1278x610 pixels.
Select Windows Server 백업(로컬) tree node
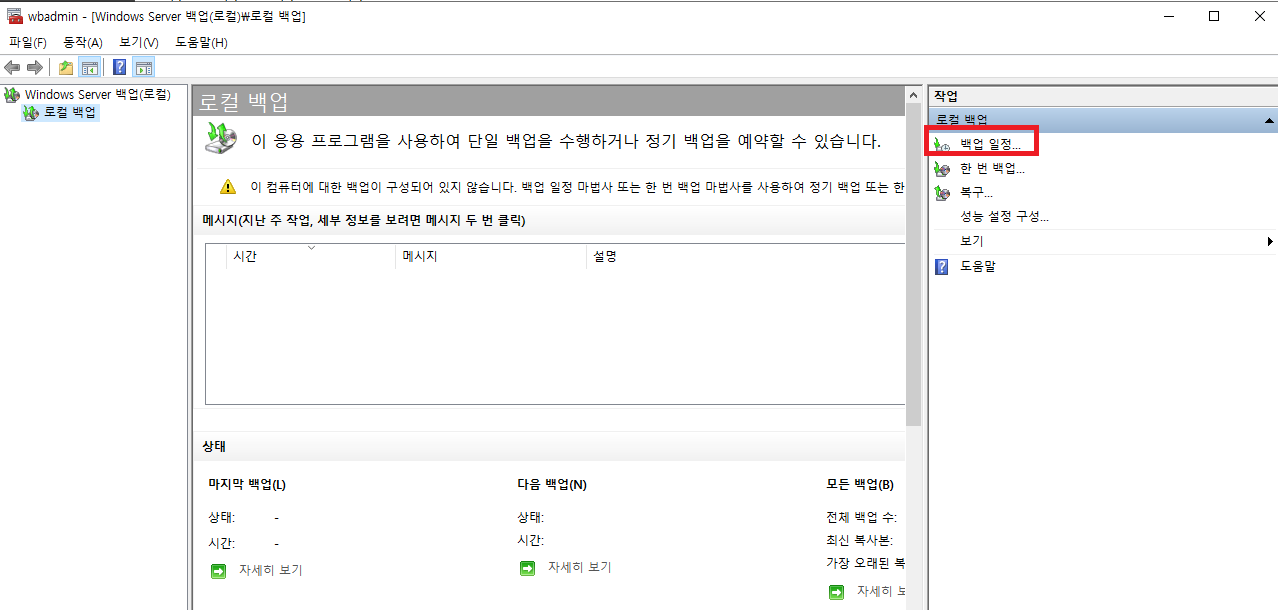coord(98,94)
